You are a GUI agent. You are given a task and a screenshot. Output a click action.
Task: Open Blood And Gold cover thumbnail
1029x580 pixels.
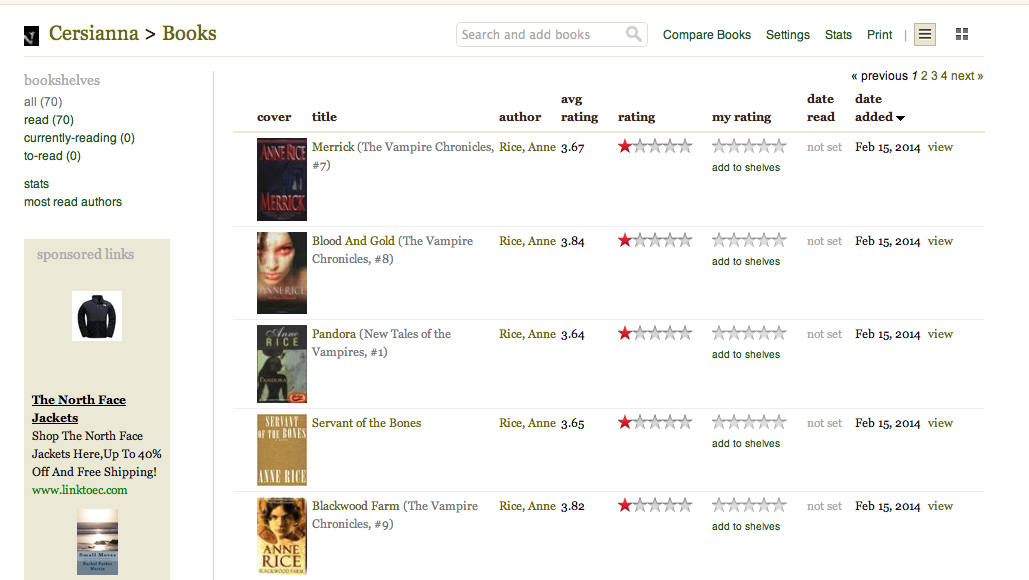282,273
